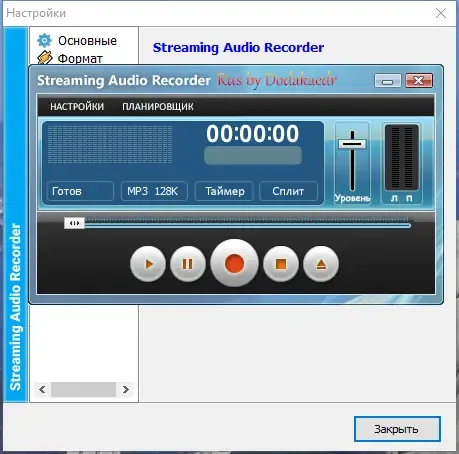Close the Настройки dialog with the X

coord(441,13)
